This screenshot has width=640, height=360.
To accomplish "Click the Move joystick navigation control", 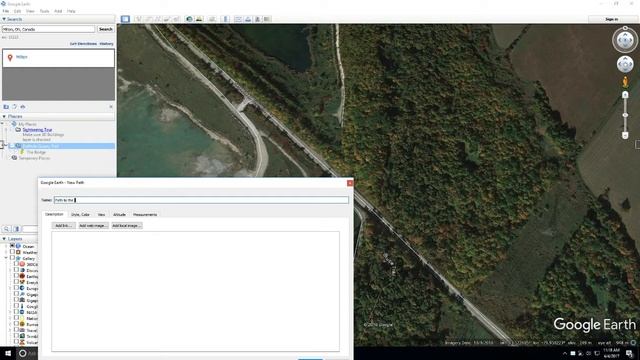I will tap(625, 64).
